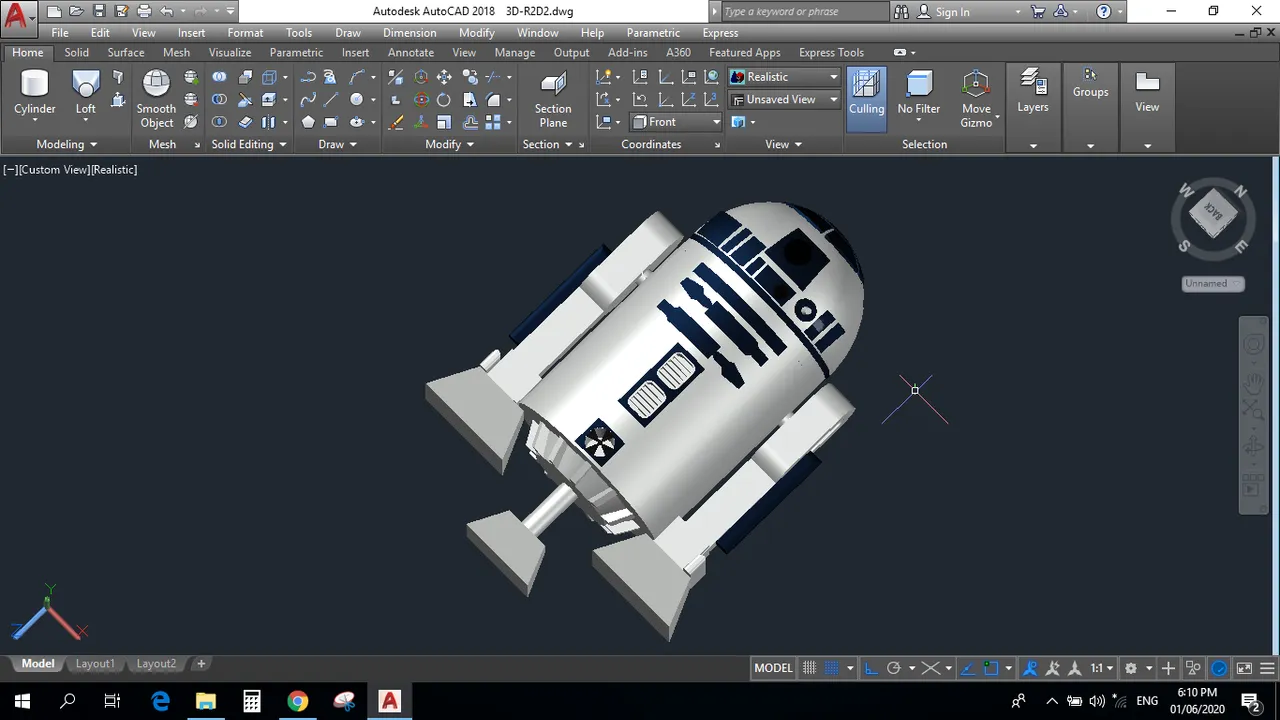
Task: Open the Dimension menu
Action: point(410,33)
